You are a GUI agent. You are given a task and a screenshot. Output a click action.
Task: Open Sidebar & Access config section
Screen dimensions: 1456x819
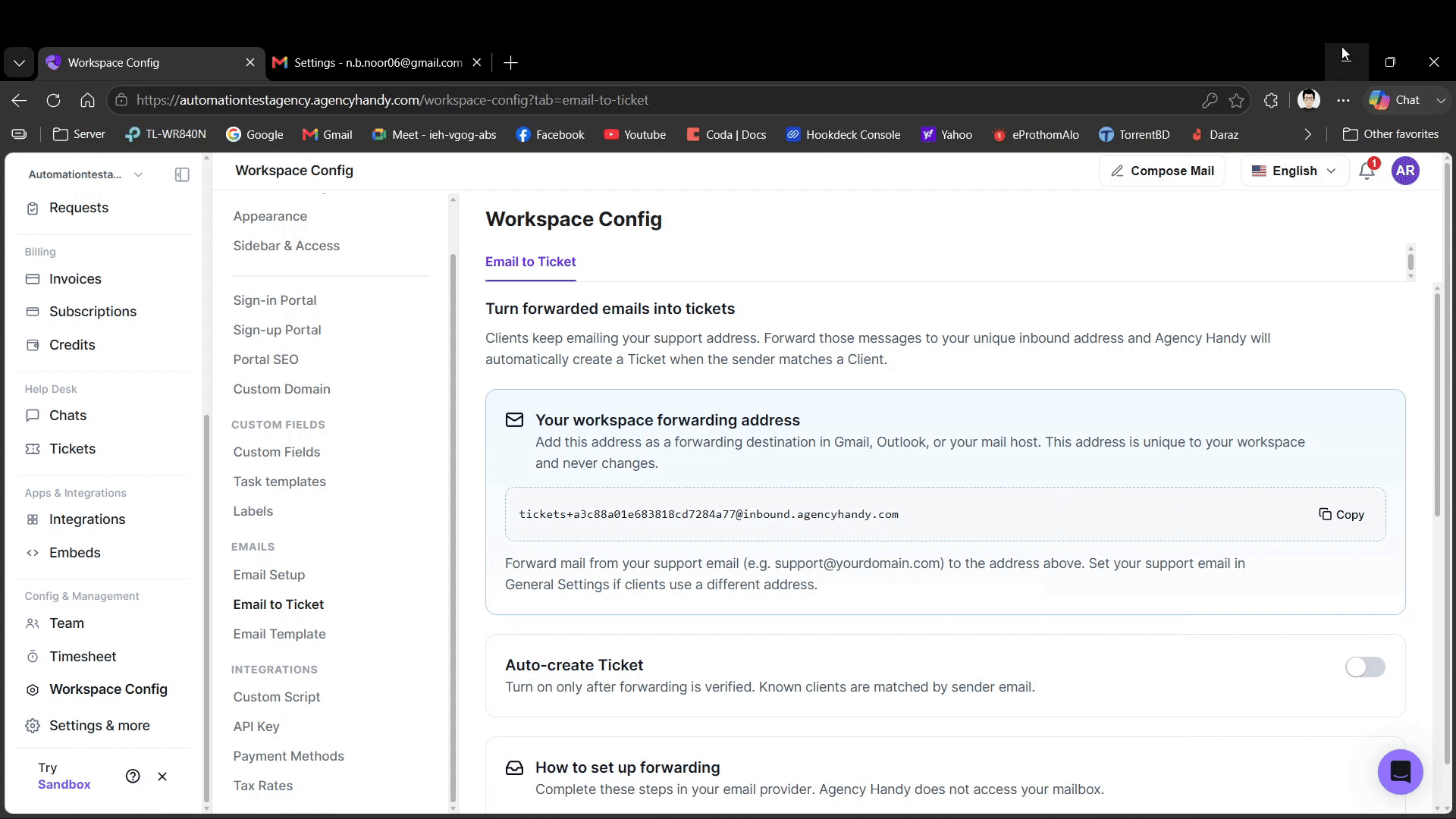286,246
